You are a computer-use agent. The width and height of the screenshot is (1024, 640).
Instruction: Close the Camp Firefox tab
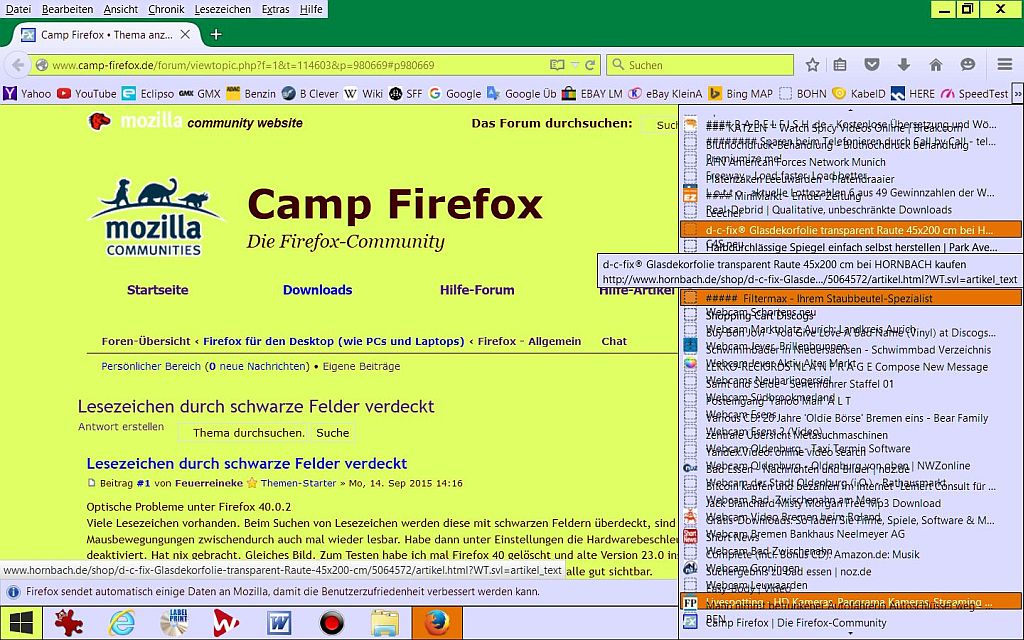click(x=185, y=35)
